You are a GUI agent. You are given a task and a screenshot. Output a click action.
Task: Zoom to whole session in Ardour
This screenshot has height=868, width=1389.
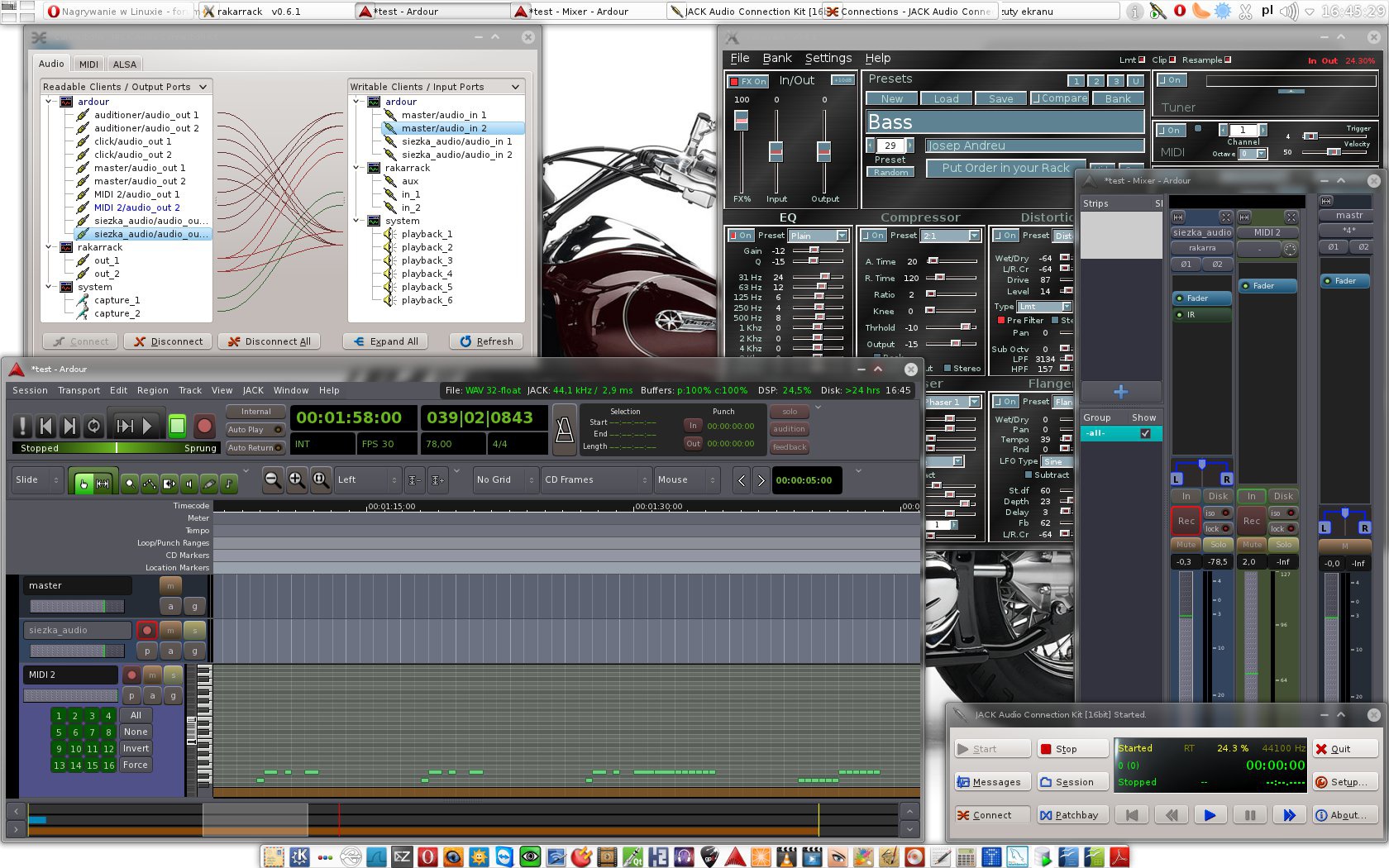click(319, 479)
